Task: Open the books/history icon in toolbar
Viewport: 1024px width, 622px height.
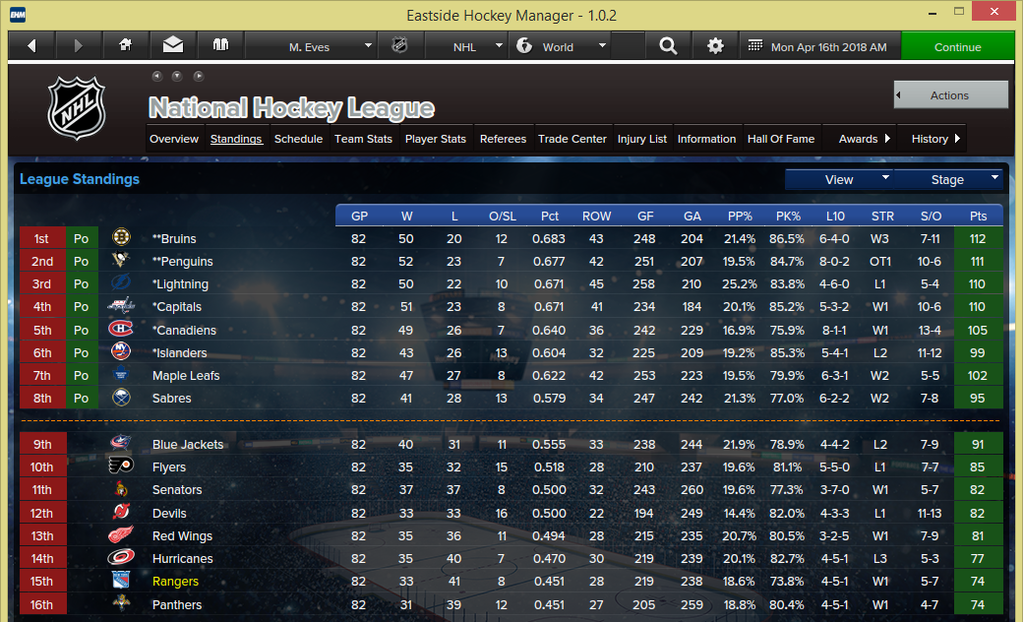Action: click(221, 45)
